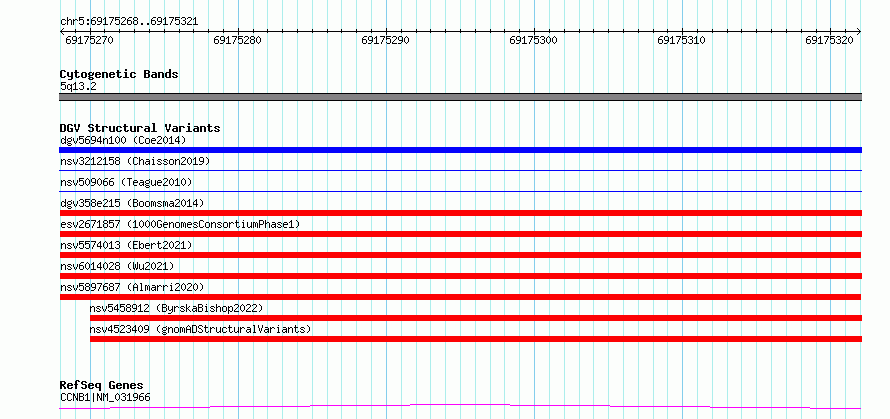This screenshot has width=890, height=419.
Task: Click ruler position 69175280
Action: point(238,40)
